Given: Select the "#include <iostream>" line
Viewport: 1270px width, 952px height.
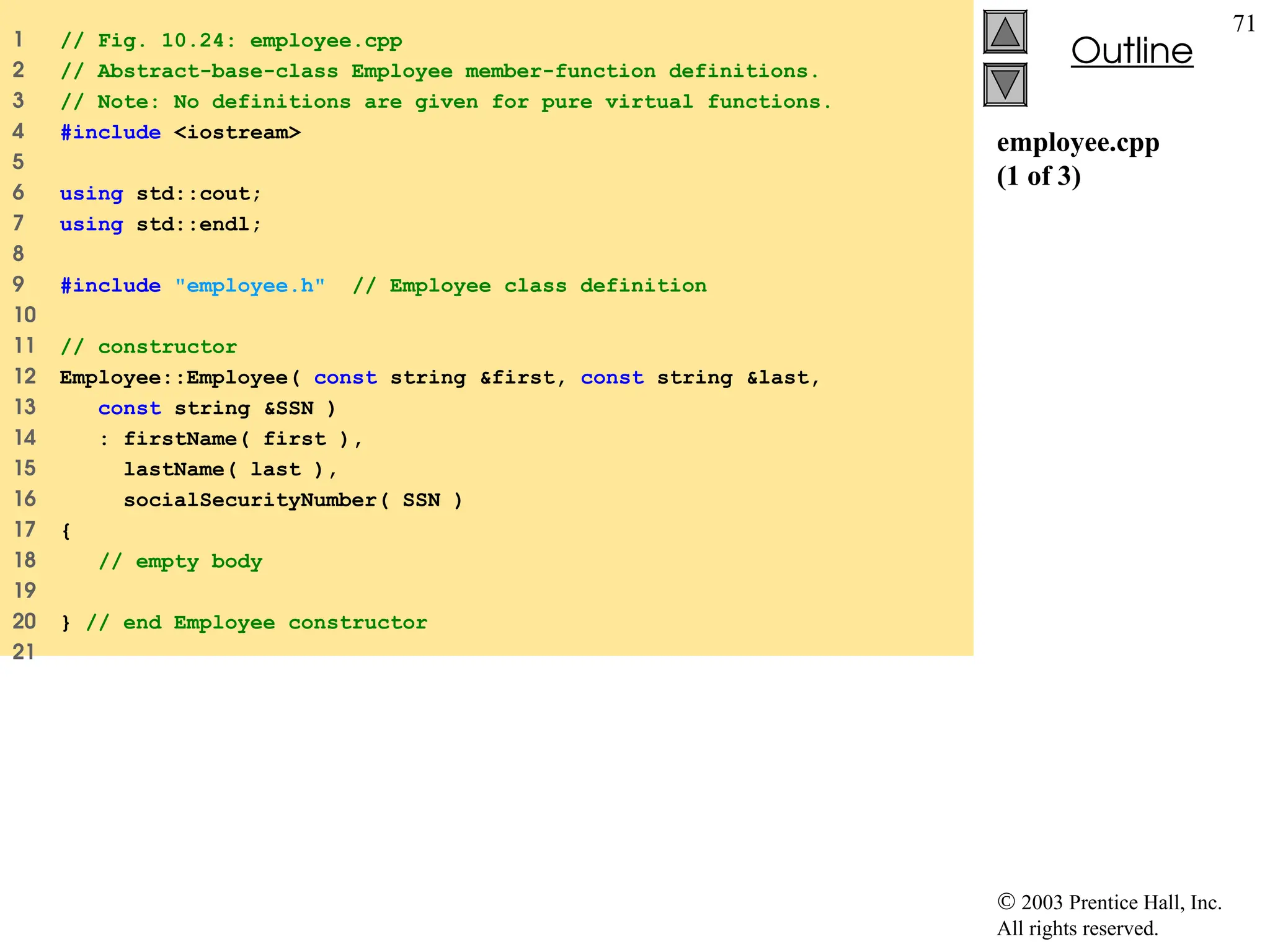Looking at the screenshot, I should tap(180, 133).
